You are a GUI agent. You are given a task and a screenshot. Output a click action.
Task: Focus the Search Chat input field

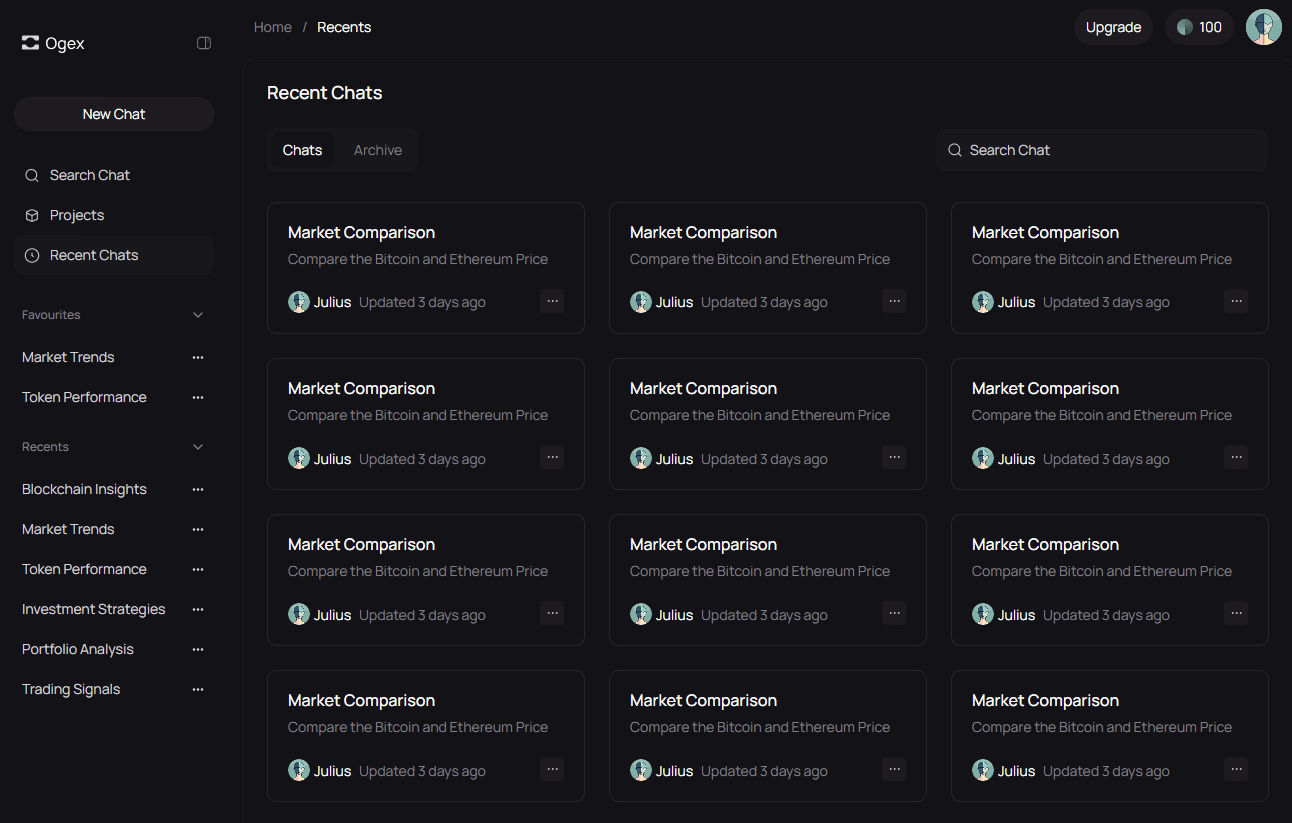[1110, 150]
